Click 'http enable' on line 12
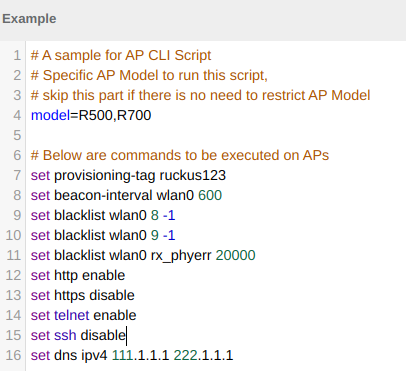Viewport: 406px width, 371px height. [x=90, y=275]
